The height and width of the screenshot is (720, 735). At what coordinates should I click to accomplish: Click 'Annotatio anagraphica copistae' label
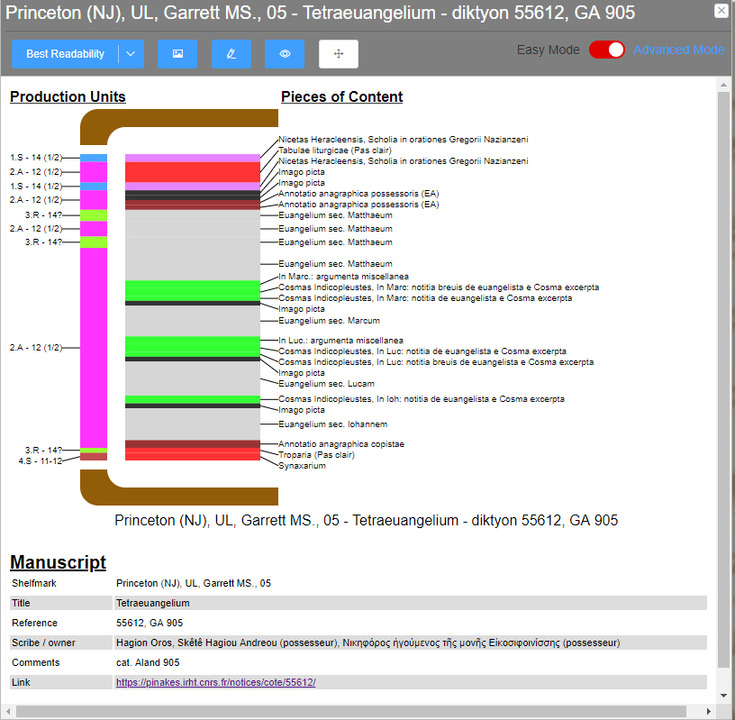pyautogui.click(x=341, y=444)
